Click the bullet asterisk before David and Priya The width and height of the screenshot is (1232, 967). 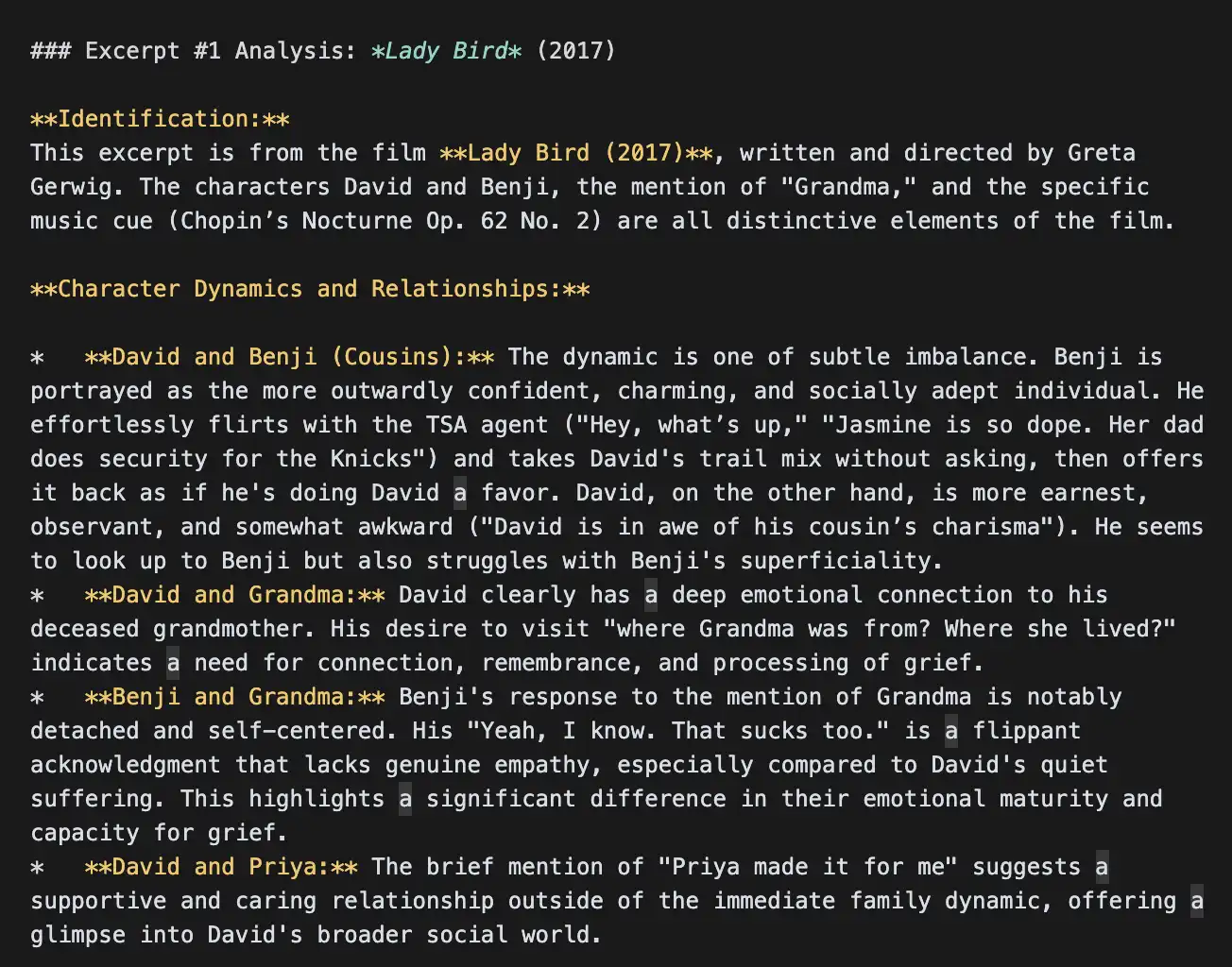(37, 867)
